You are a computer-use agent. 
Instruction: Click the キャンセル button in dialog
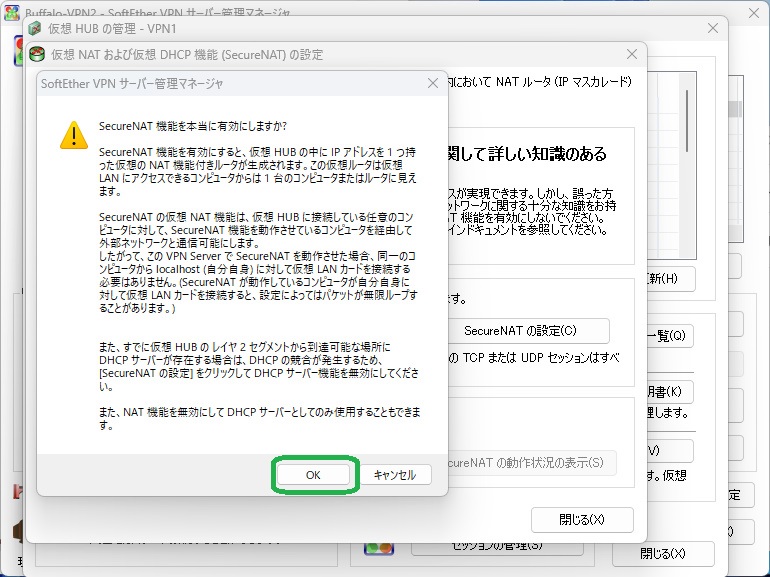pos(395,475)
